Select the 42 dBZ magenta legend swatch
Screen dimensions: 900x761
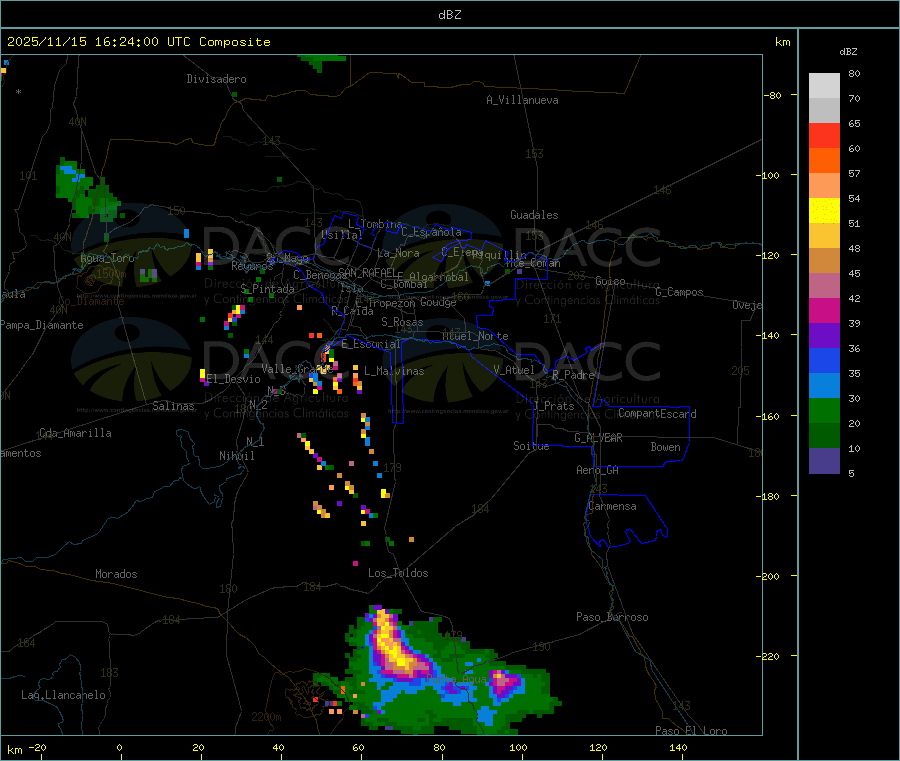pos(824,310)
